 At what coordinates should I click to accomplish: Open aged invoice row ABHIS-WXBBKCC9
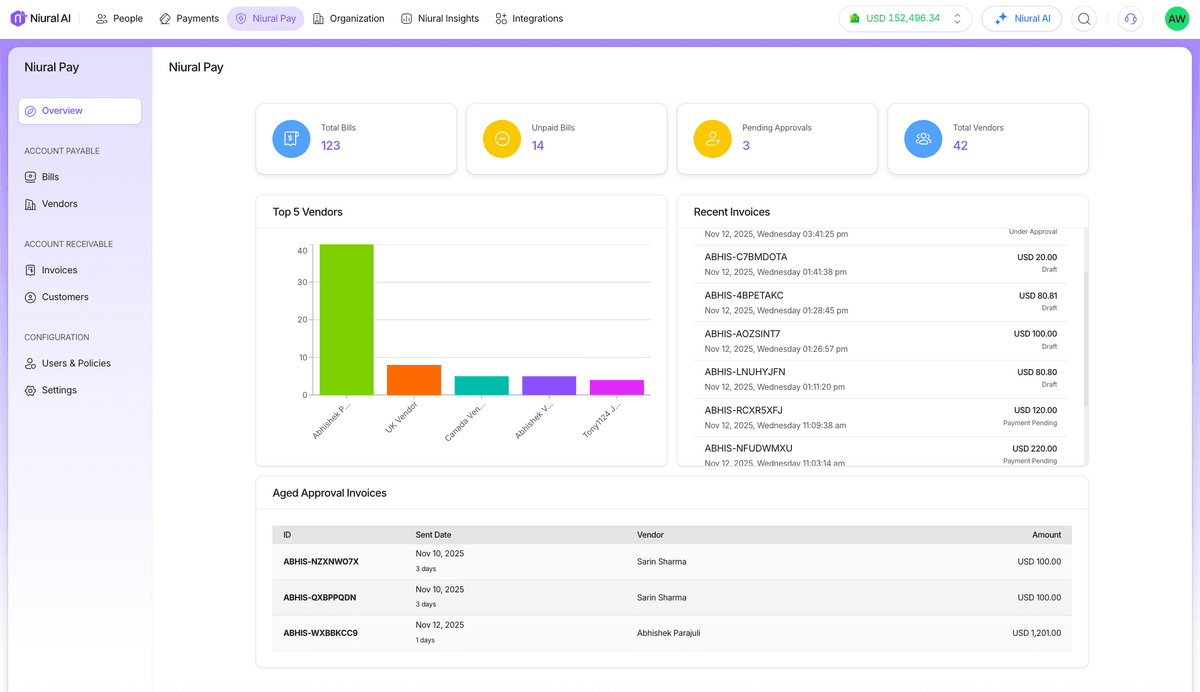point(320,633)
